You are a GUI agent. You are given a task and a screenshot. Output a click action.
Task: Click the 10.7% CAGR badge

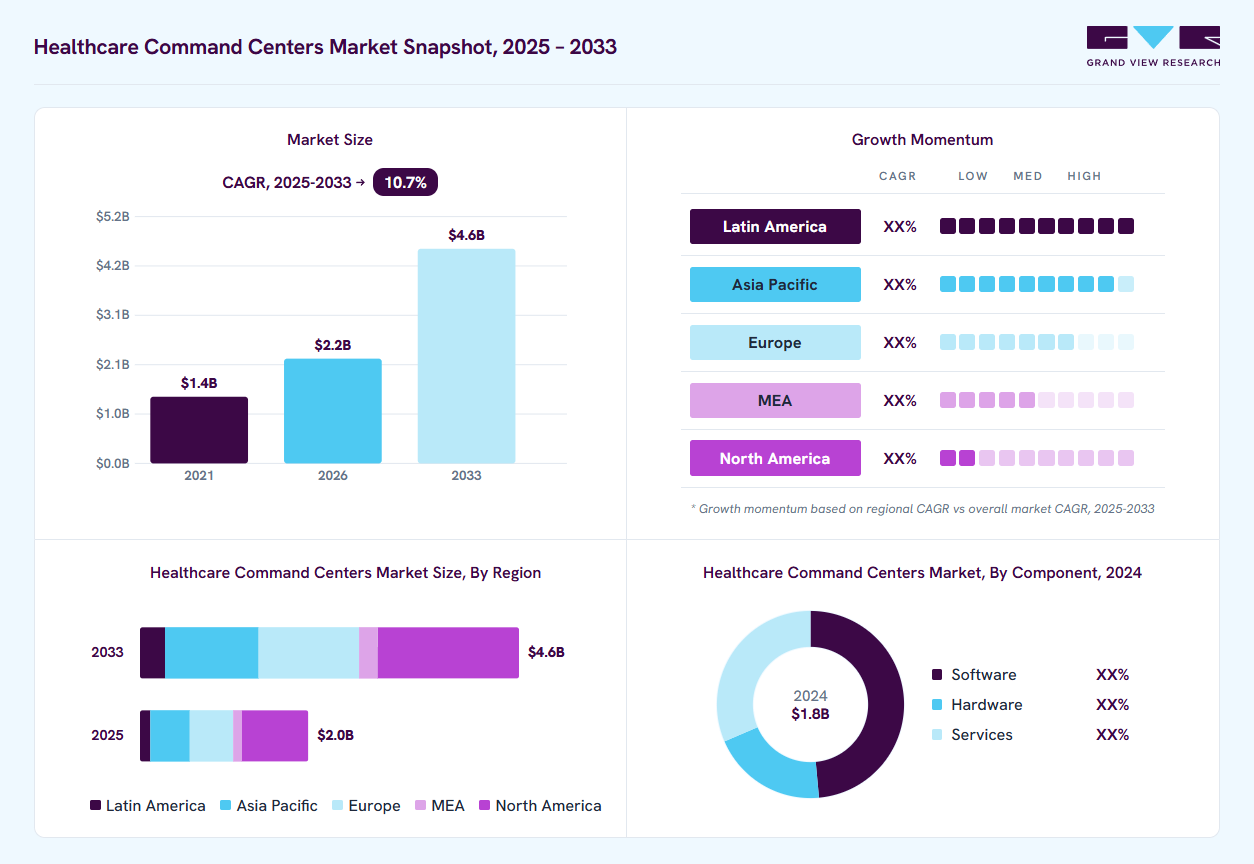405,182
